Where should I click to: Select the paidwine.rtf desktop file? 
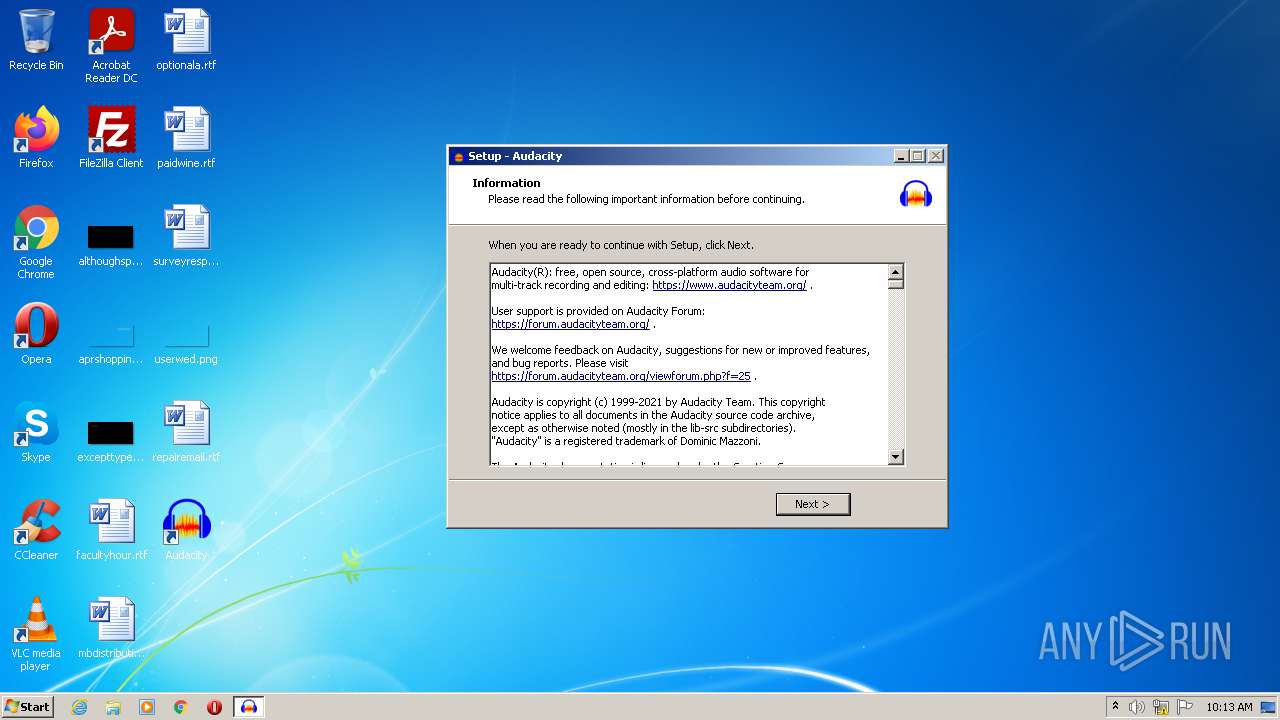[x=186, y=138]
